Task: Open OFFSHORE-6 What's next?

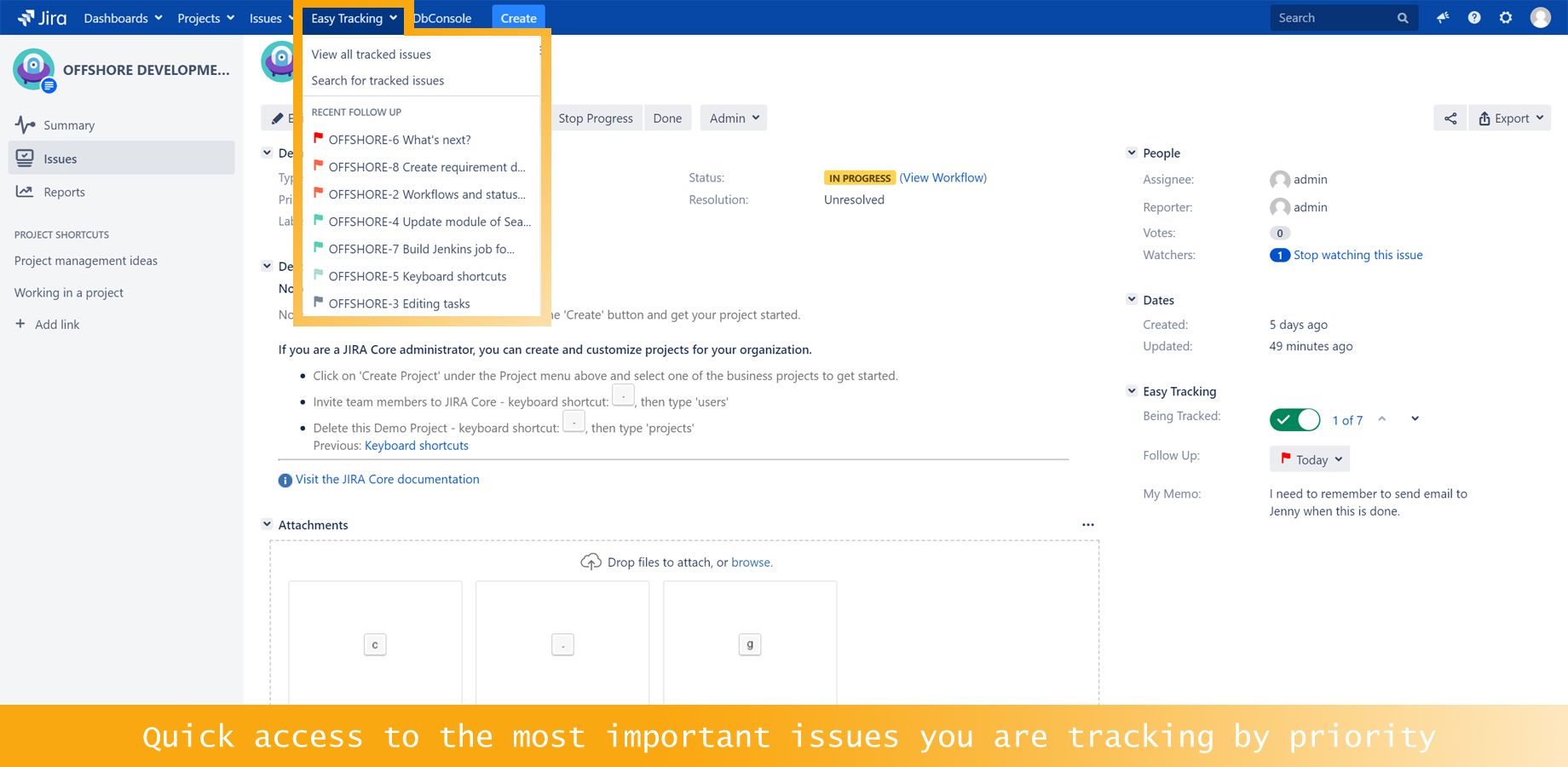Action: pos(422,140)
